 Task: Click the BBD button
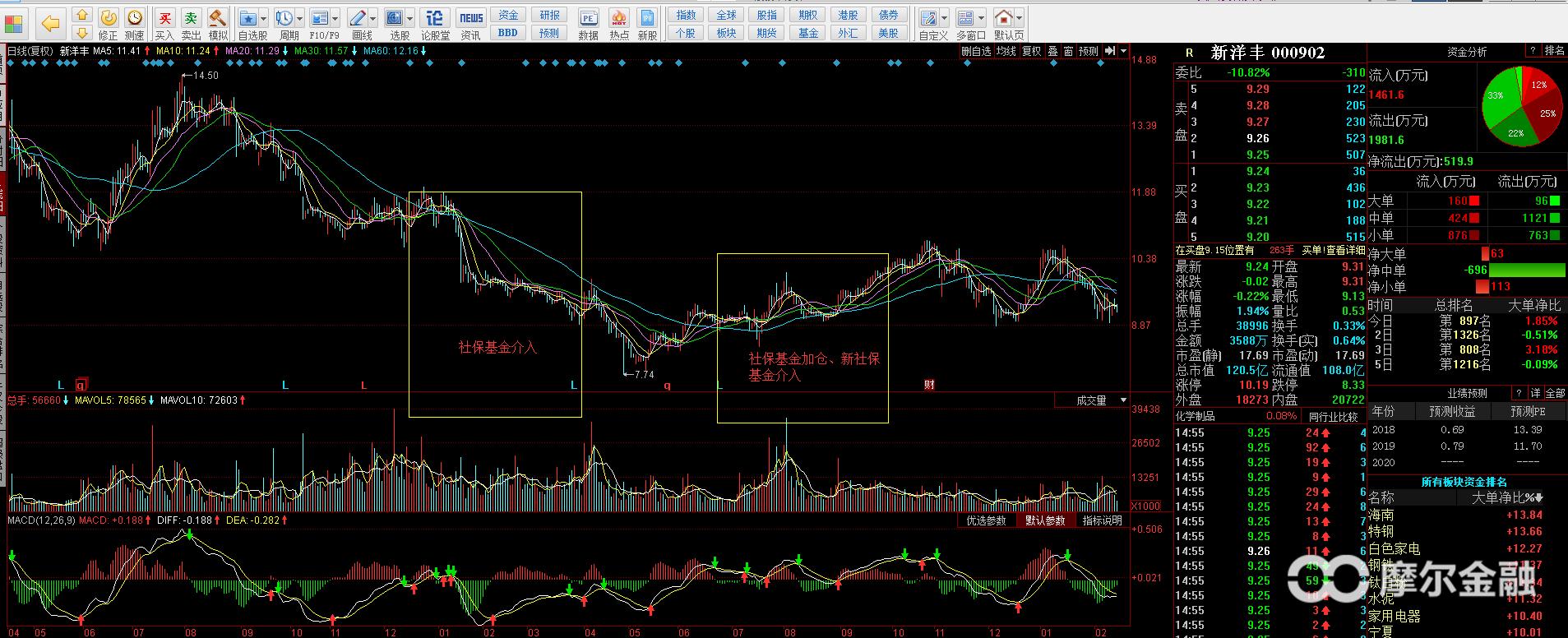click(x=508, y=33)
